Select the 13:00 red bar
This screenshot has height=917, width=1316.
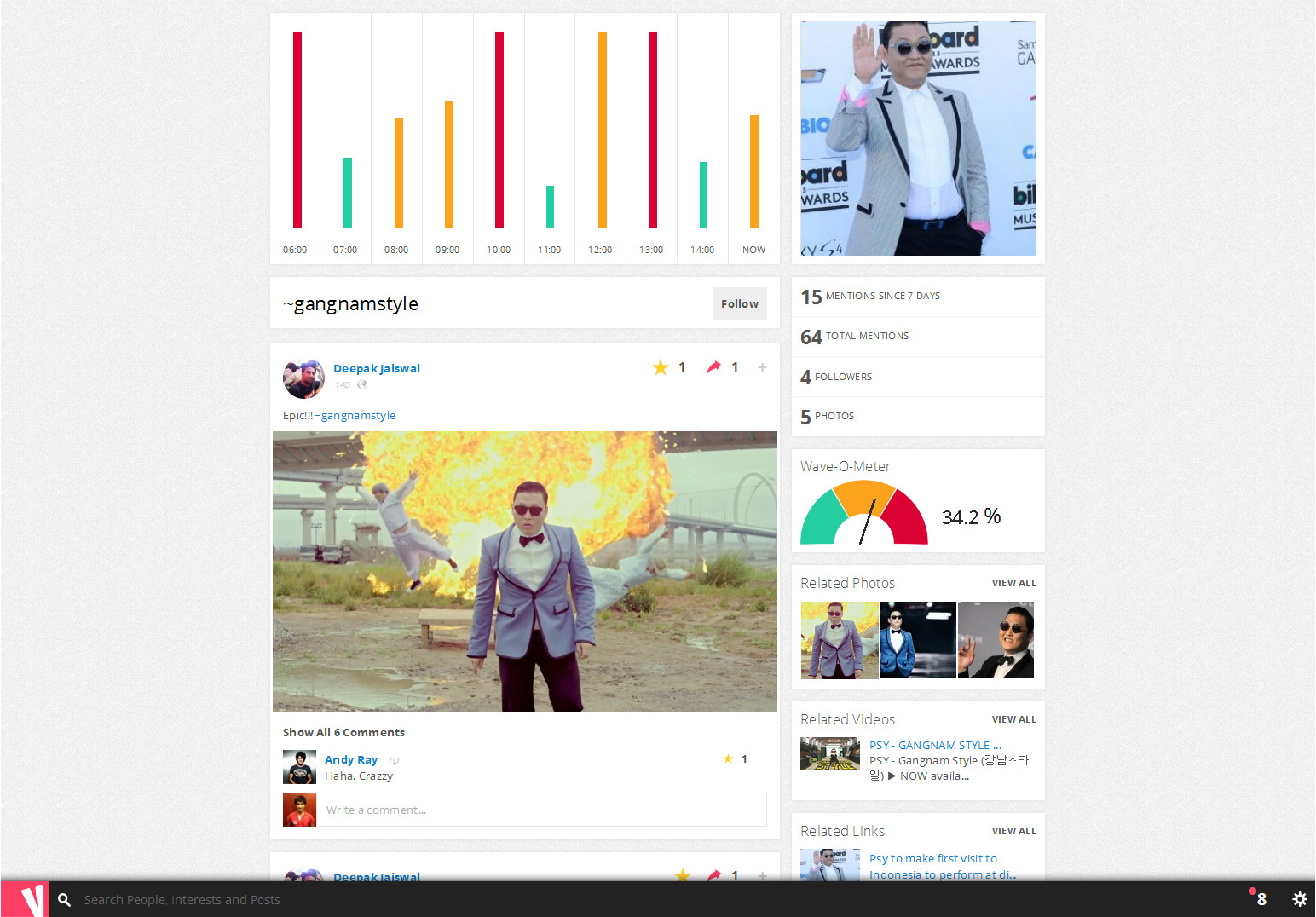pos(653,130)
